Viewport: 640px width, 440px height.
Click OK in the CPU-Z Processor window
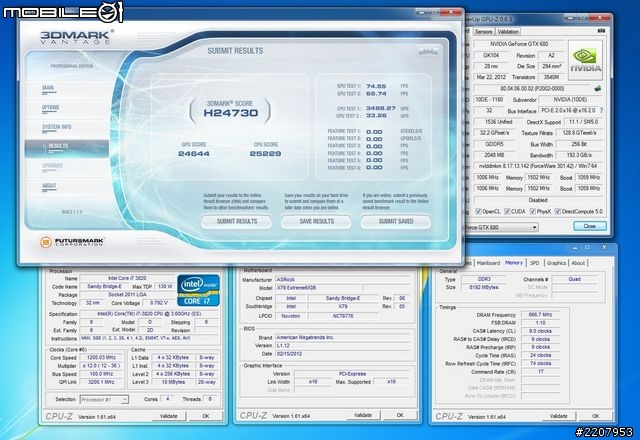206,416
